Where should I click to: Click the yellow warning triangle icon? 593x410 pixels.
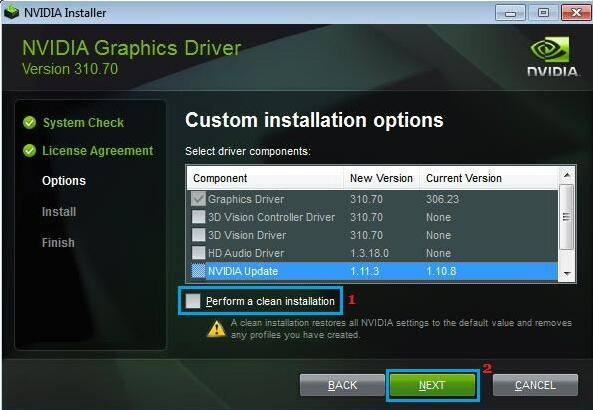216,329
